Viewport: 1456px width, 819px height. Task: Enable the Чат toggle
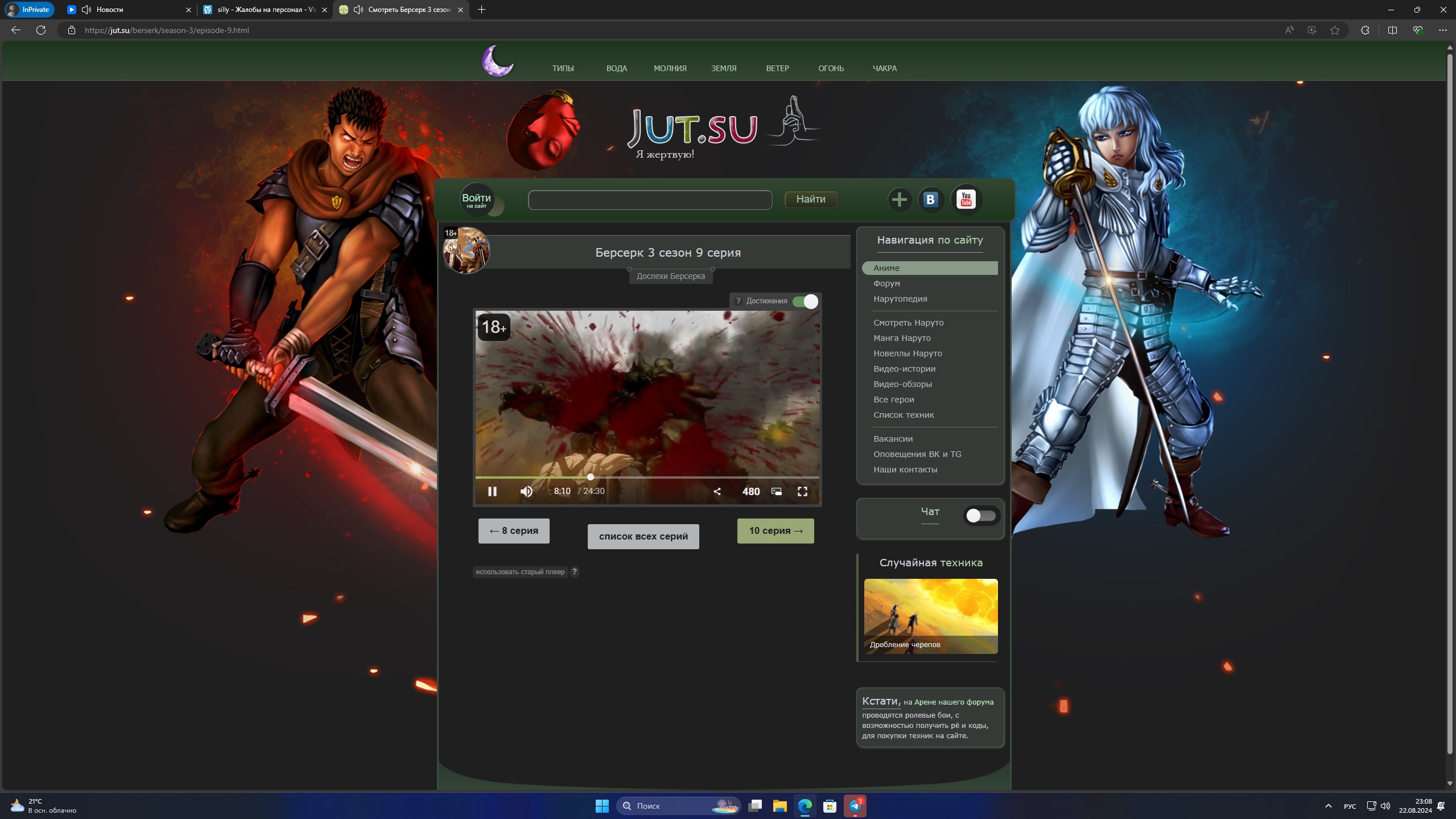point(980,516)
